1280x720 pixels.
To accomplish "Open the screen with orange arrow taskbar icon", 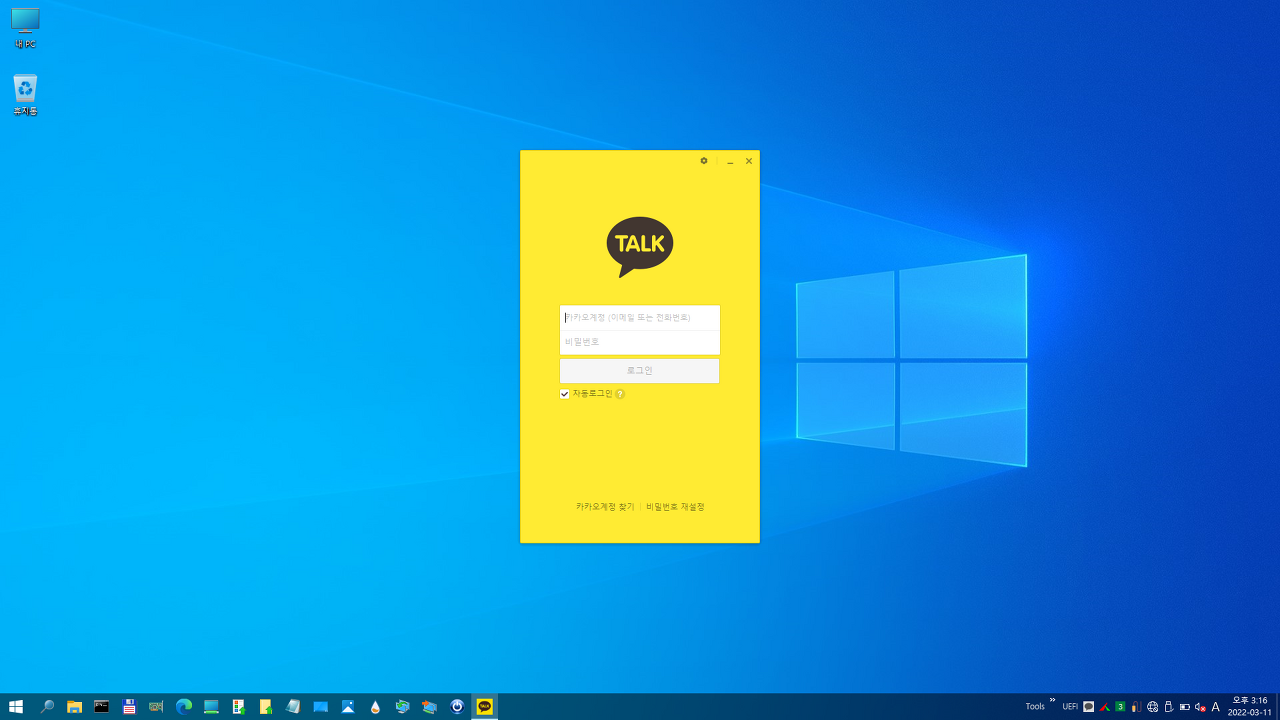I will pyautogui.click(x=430, y=706).
